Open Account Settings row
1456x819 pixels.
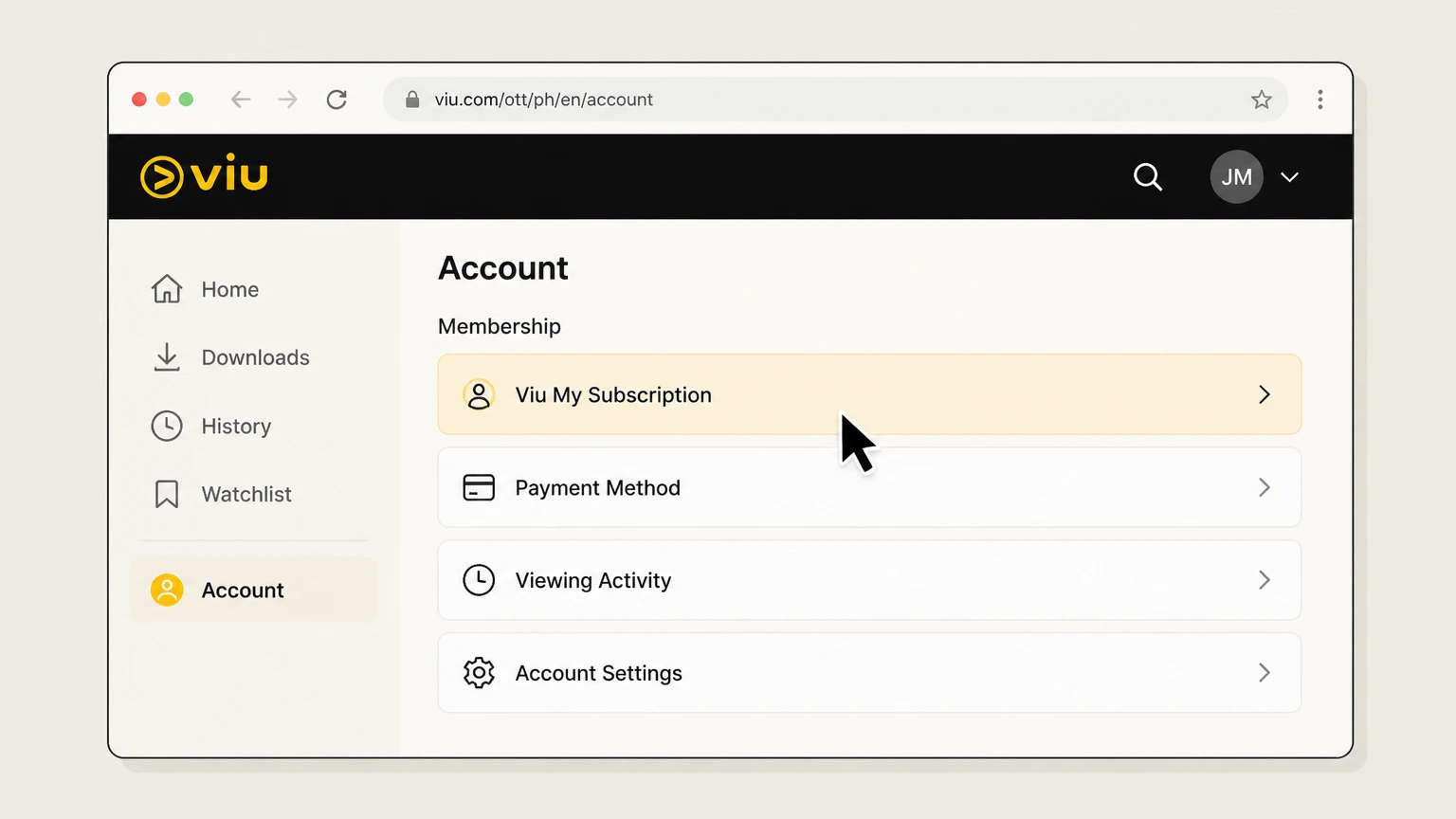(869, 673)
